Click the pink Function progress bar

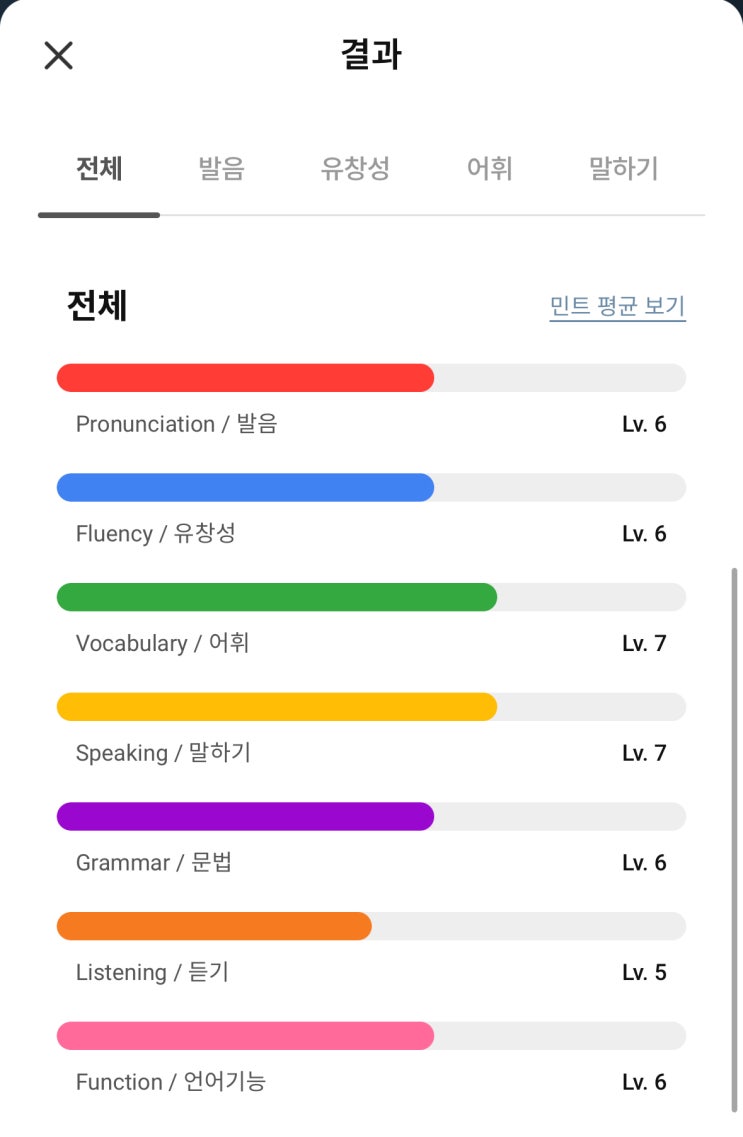(x=245, y=1036)
